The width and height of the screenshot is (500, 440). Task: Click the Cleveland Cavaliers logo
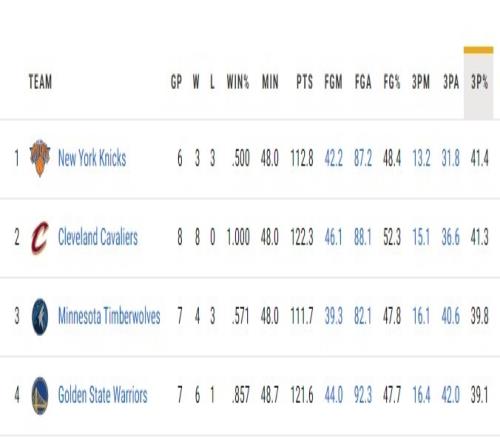click(x=40, y=237)
